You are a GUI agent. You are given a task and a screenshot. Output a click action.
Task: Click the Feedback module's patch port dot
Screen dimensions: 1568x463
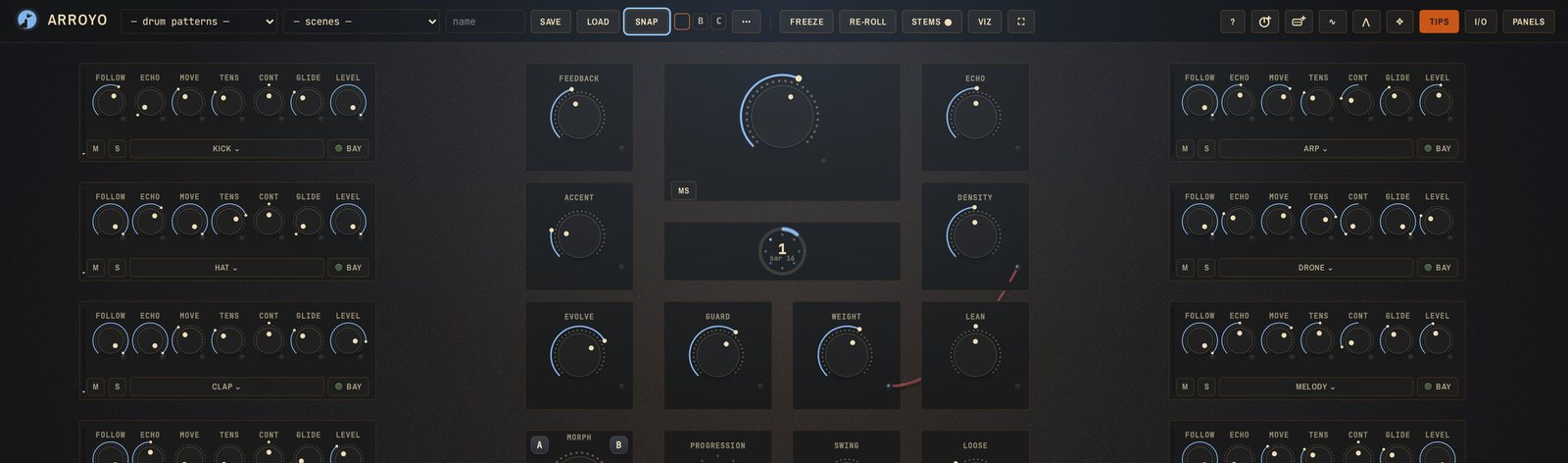pyautogui.click(x=621, y=148)
